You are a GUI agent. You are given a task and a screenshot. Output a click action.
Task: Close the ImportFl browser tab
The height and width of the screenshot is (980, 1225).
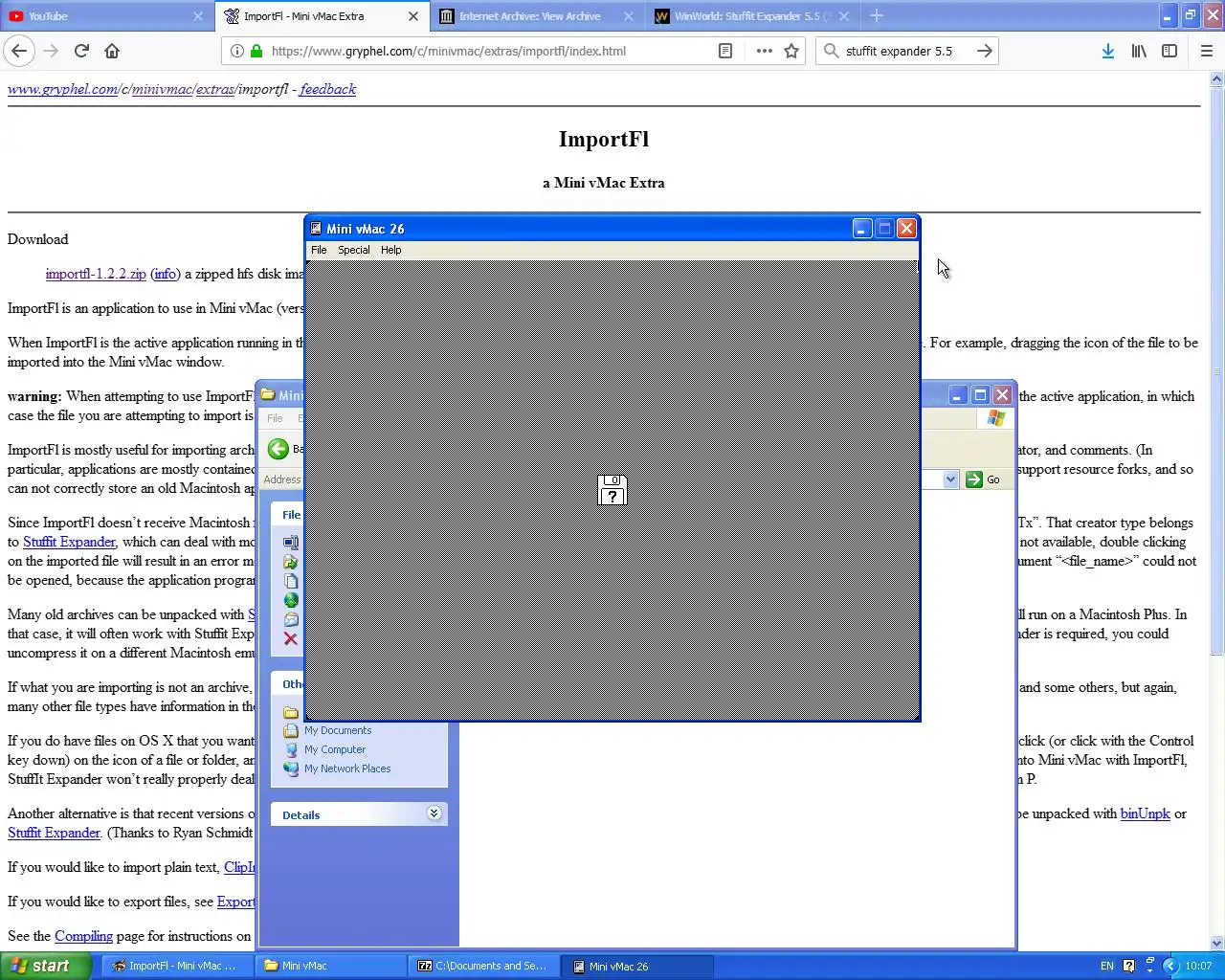[x=412, y=16]
